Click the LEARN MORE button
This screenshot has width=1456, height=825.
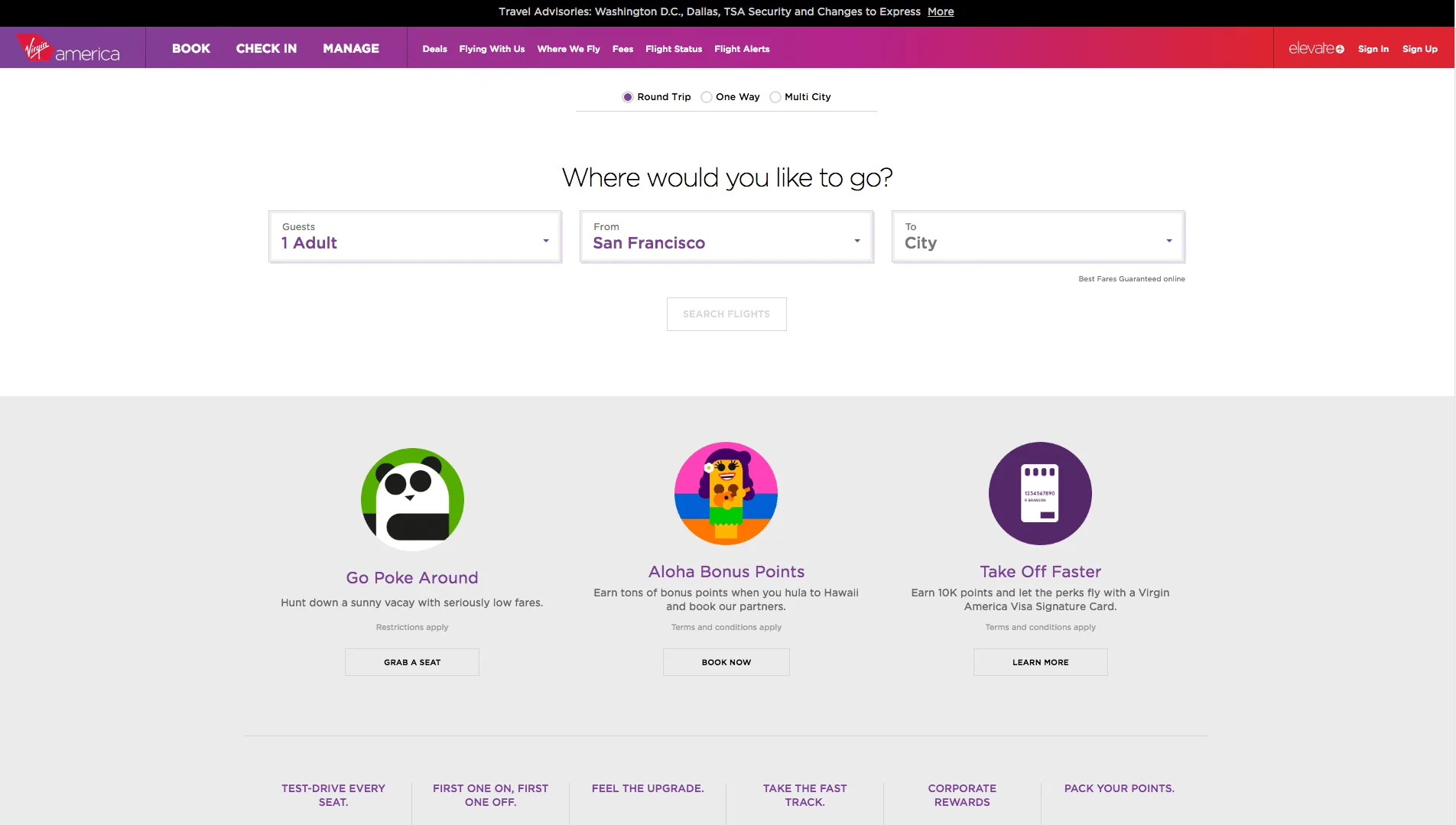(1041, 662)
